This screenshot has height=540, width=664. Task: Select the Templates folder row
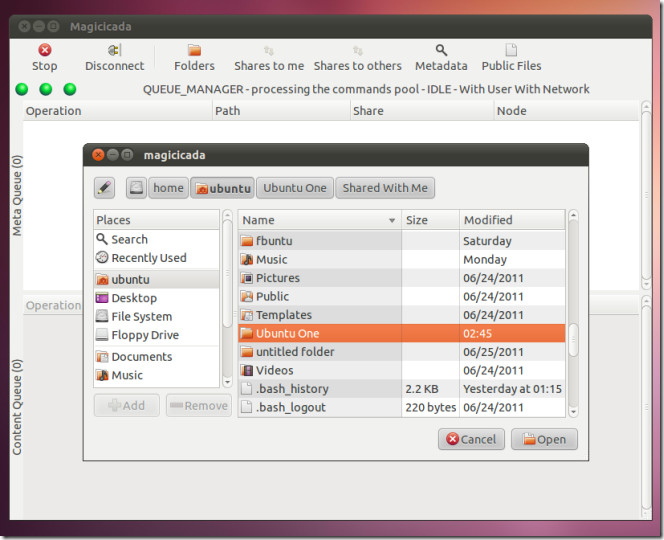[x=401, y=315]
